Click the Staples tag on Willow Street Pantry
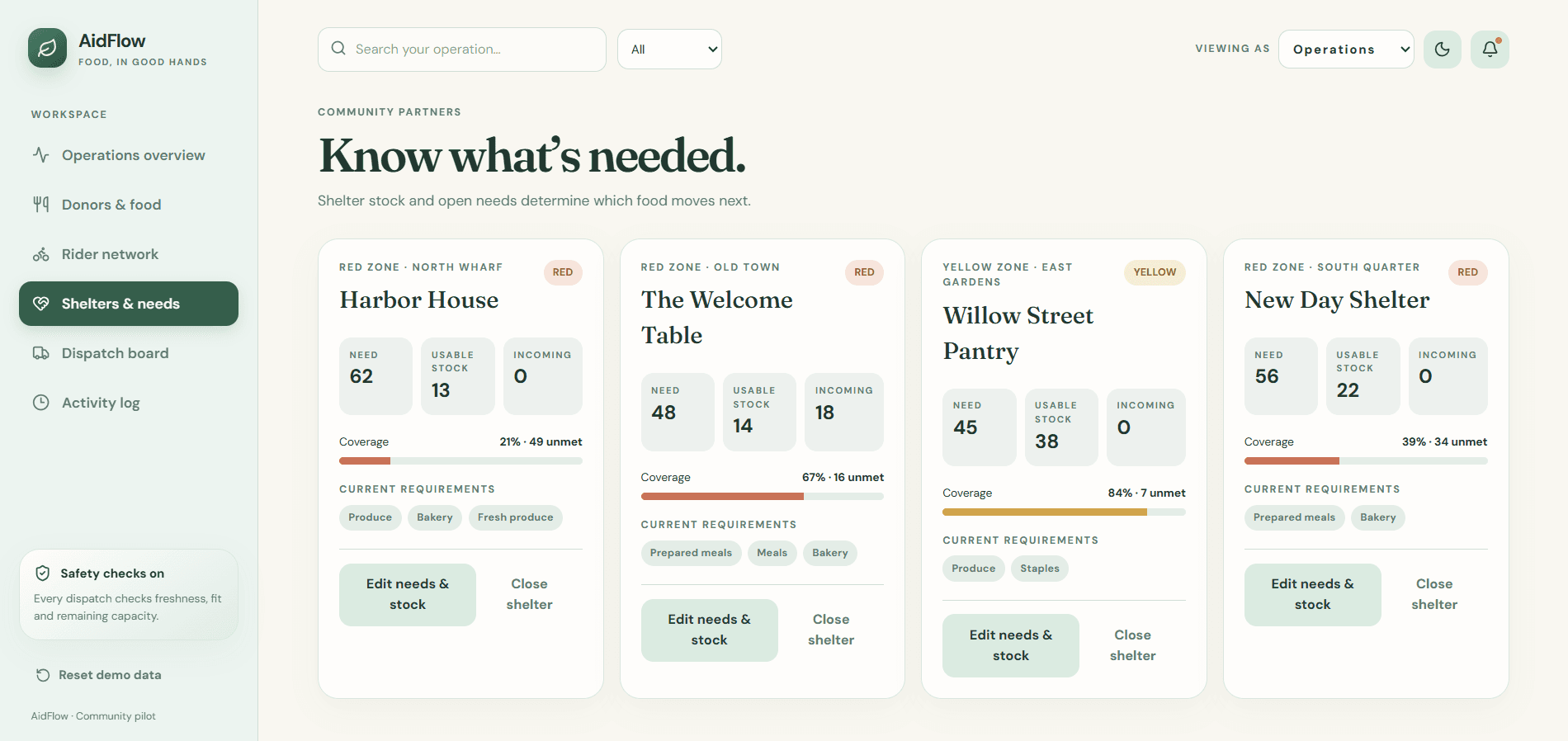 pyautogui.click(x=1040, y=569)
